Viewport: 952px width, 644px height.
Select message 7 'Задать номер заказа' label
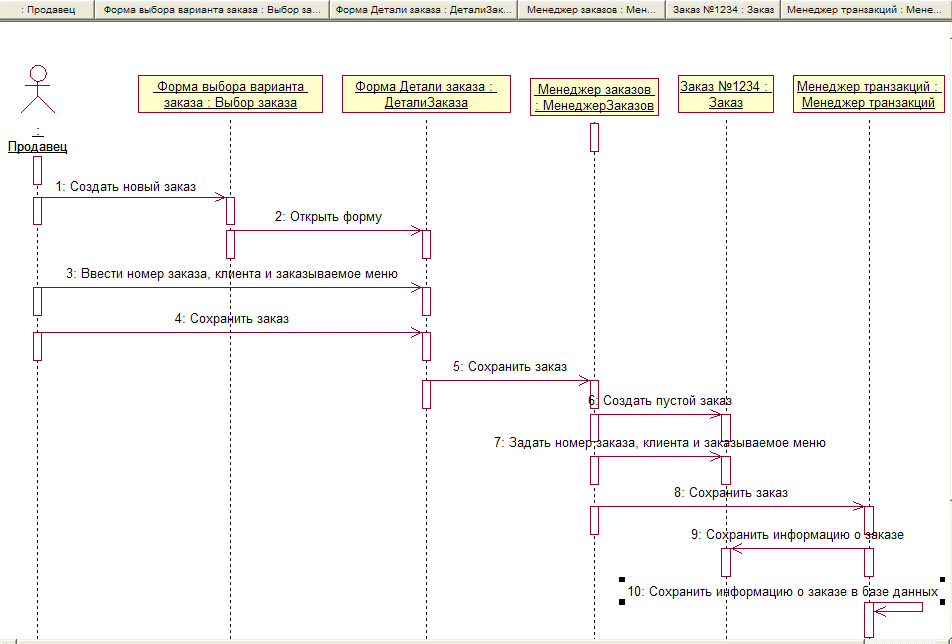tap(659, 442)
